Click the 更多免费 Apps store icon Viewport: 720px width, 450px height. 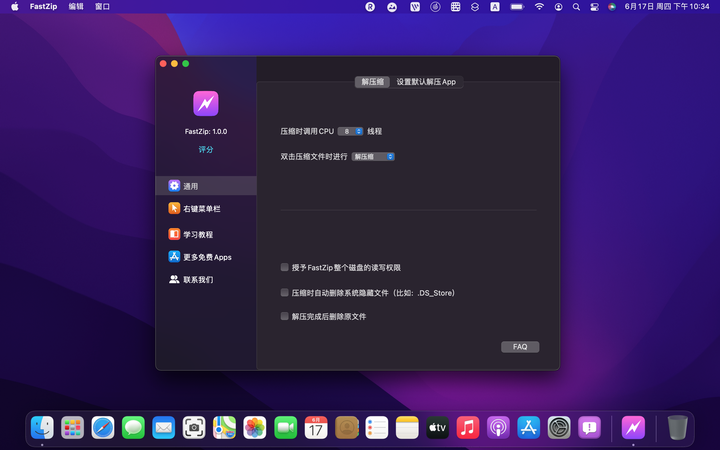[x=174, y=256]
